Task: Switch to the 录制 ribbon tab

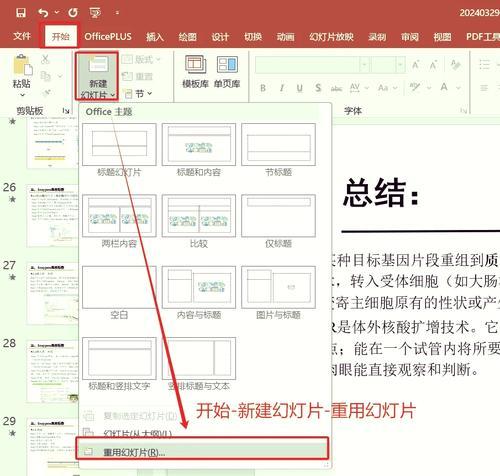Action: tap(377, 36)
